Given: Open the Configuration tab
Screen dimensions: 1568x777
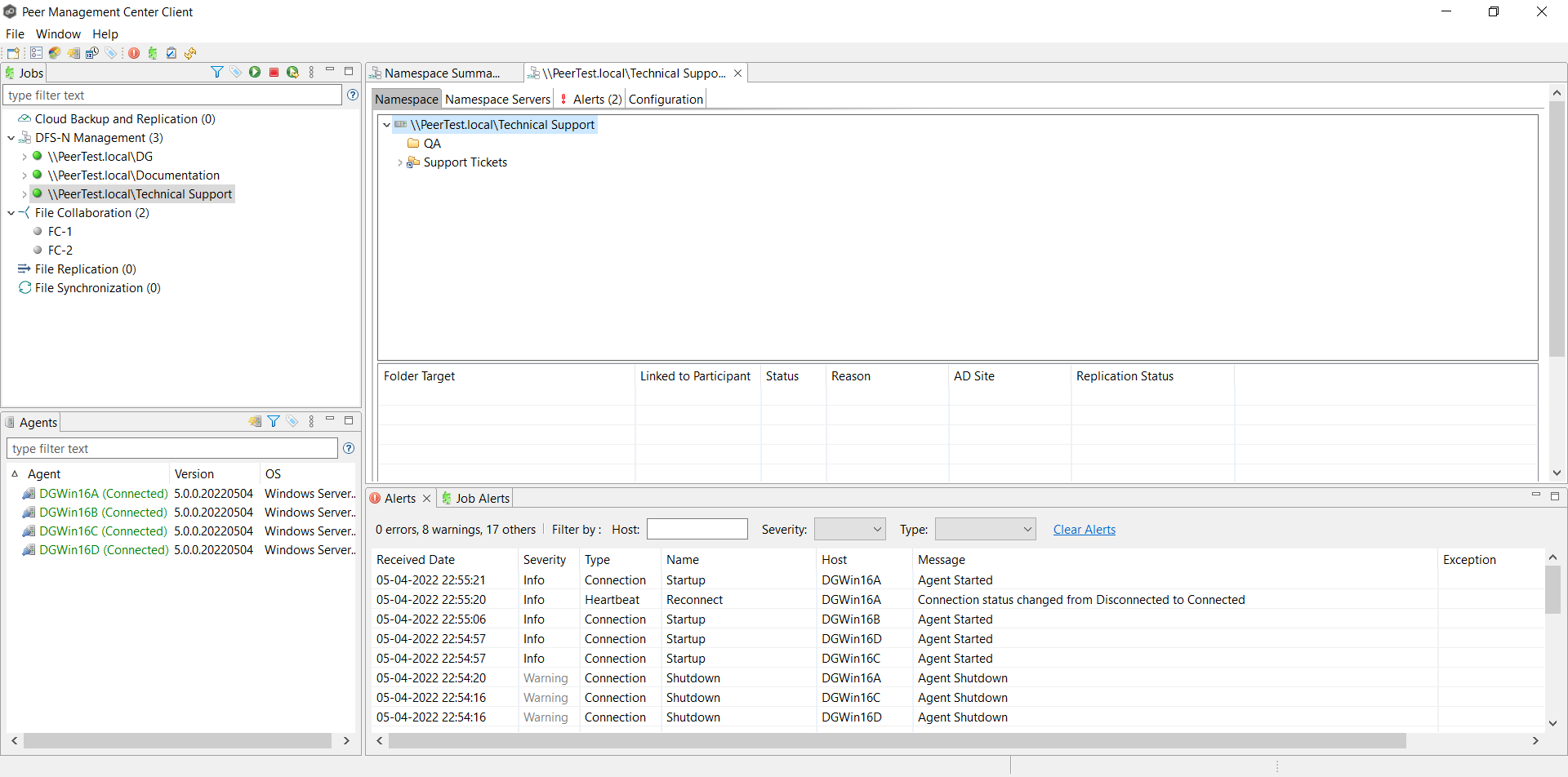Looking at the screenshot, I should [666, 99].
